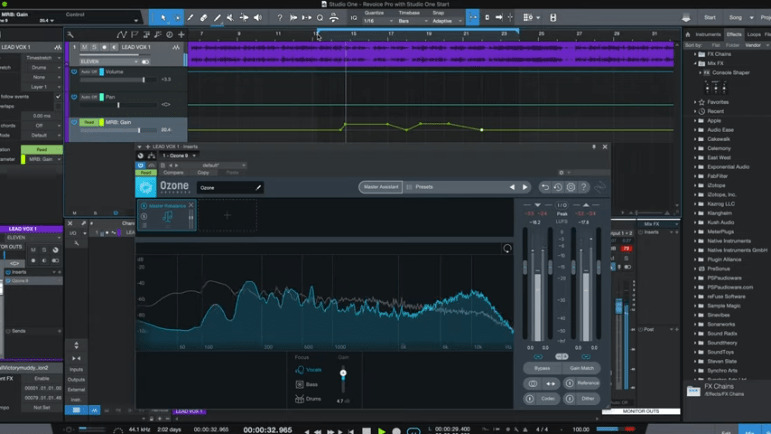Solo the LEAD VOX 1 track
The width and height of the screenshot is (771, 434).
coord(94,47)
